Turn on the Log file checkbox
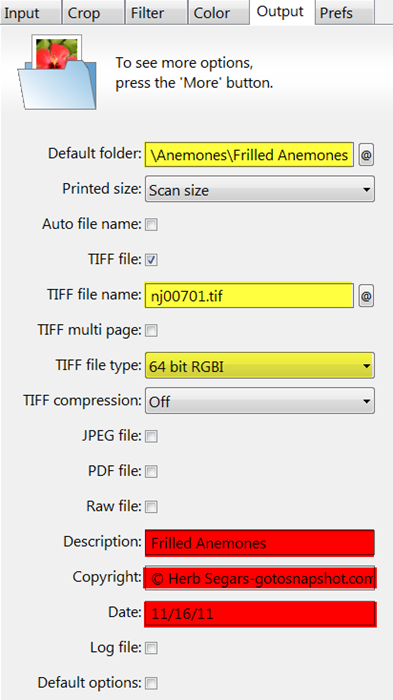This screenshot has height=700, width=393. point(152,648)
